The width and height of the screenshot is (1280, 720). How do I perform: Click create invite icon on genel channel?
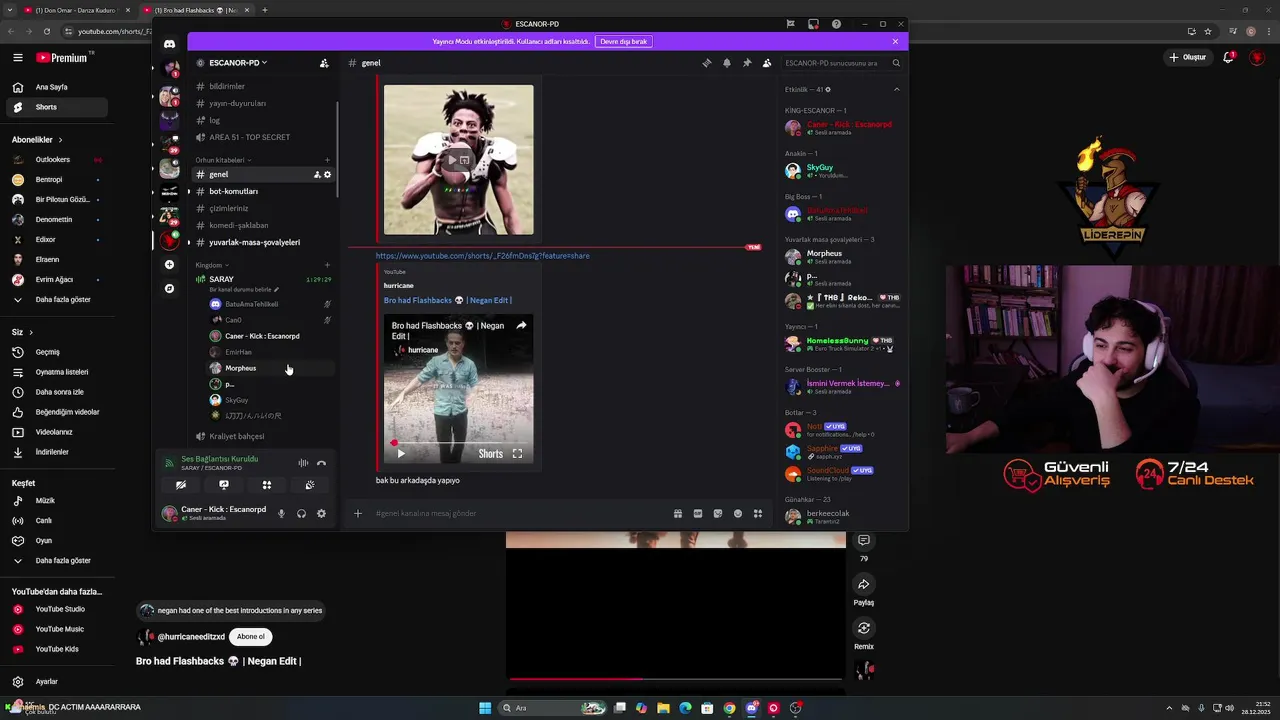pos(317,175)
